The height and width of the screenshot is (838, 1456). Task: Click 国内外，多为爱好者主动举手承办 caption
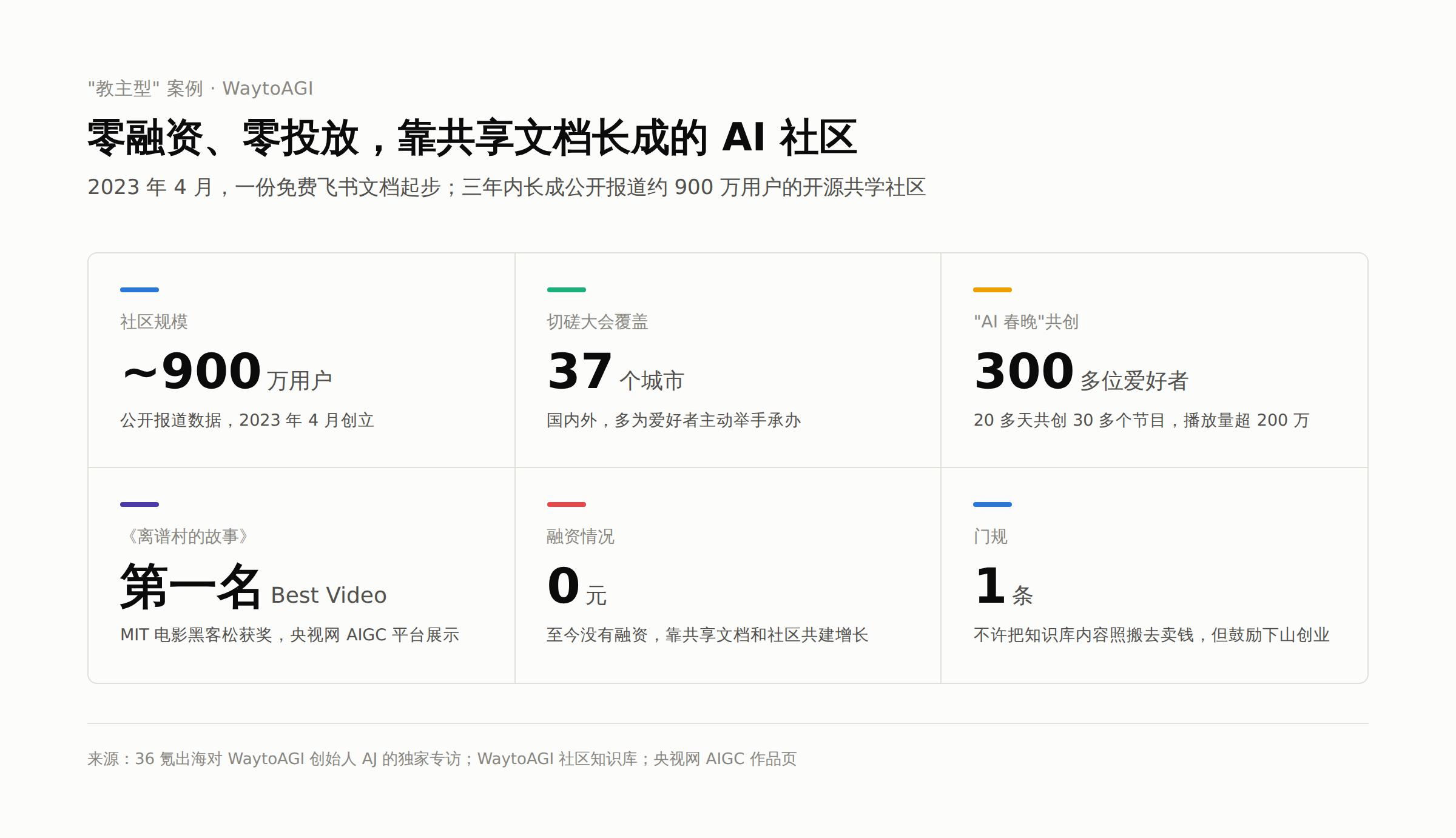(673, 420)
